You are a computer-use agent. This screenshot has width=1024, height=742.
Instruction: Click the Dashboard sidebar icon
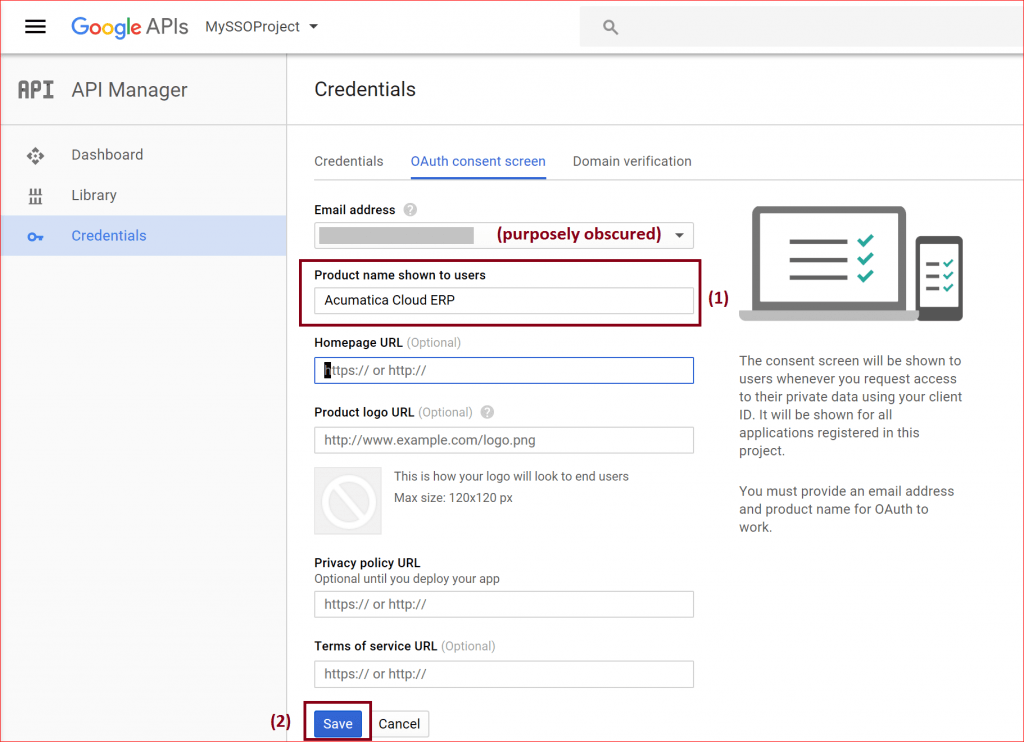click(x=35, y=155)
